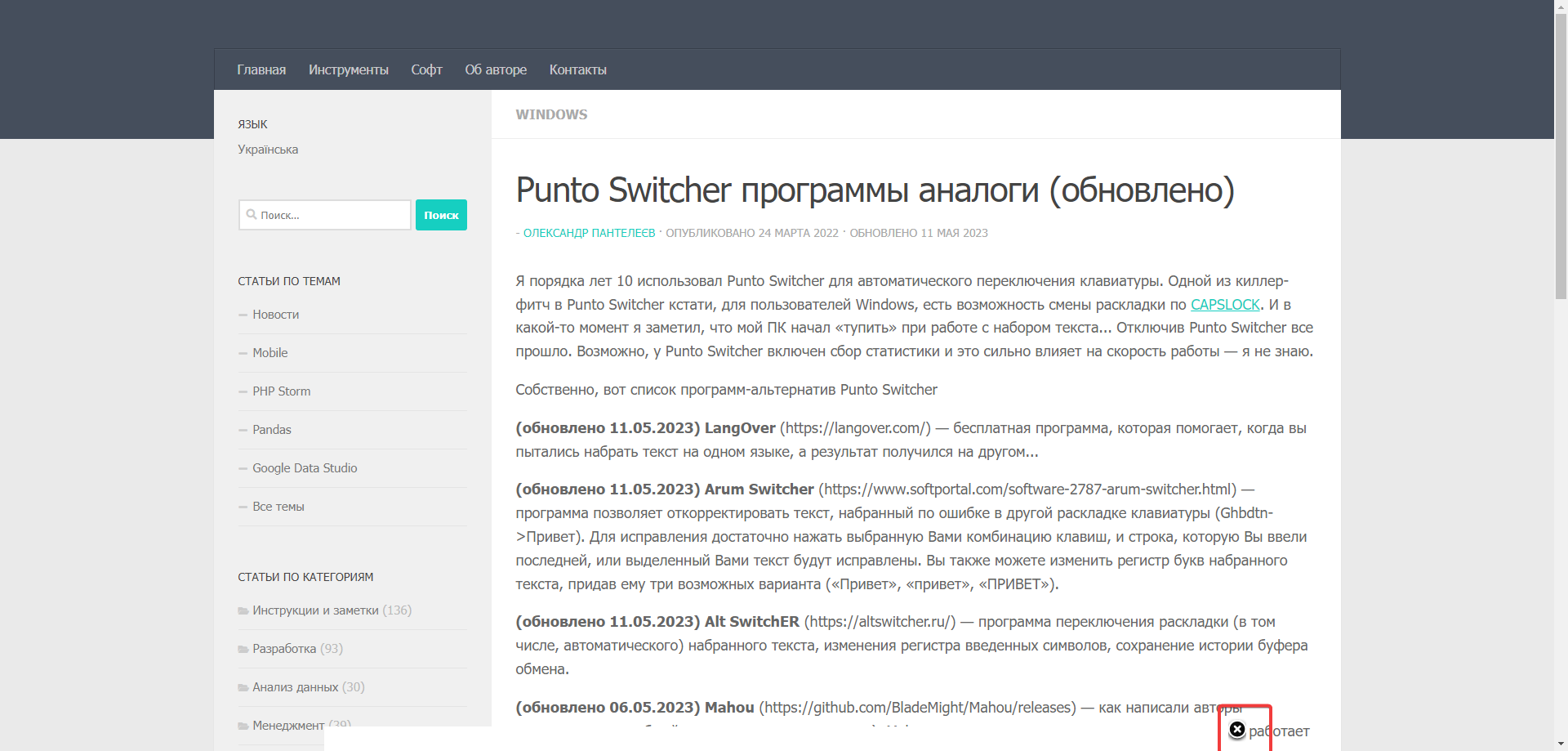Screen dimensions: 1568x751
Task: Click the scrollbar down arrow
Action: coord(1560,742)
